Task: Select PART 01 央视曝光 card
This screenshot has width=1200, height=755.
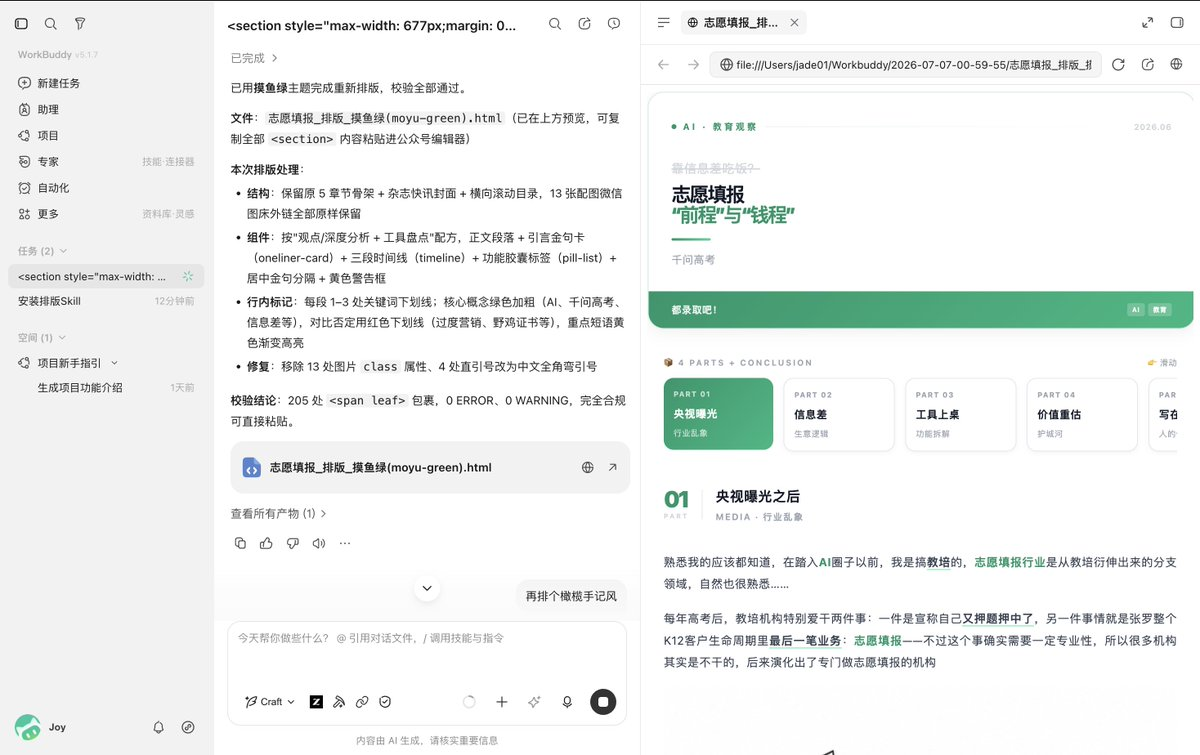Action: click(718, 414)
